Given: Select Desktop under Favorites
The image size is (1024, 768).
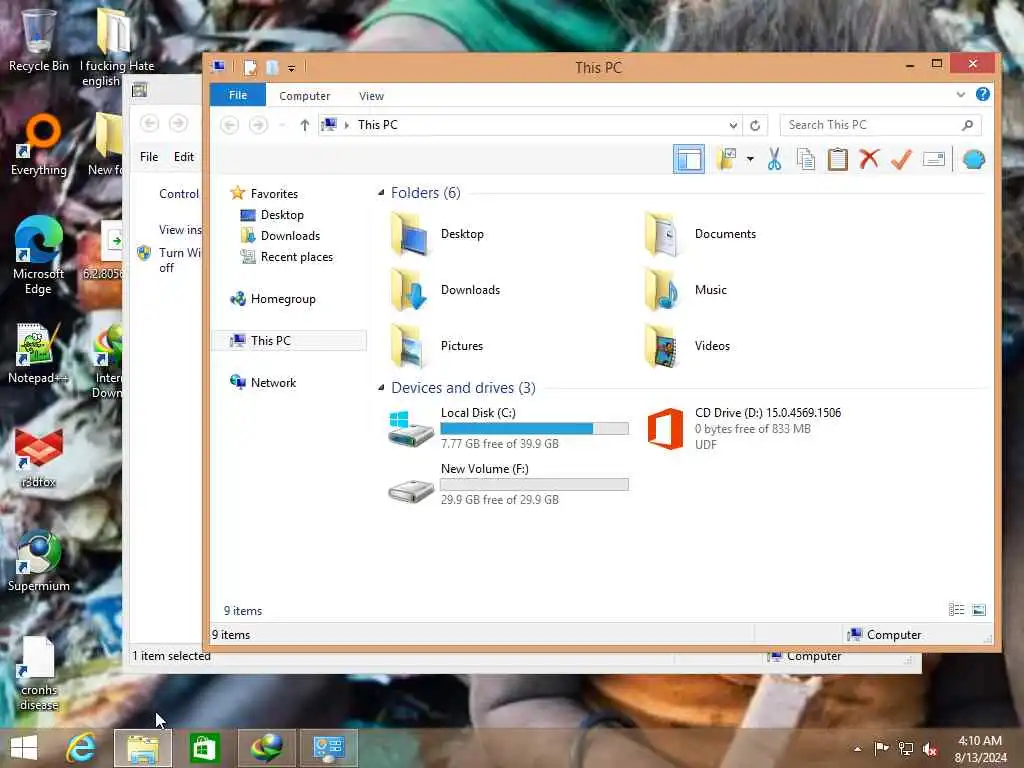Looking at the screenshot, I should click(281, 215).
